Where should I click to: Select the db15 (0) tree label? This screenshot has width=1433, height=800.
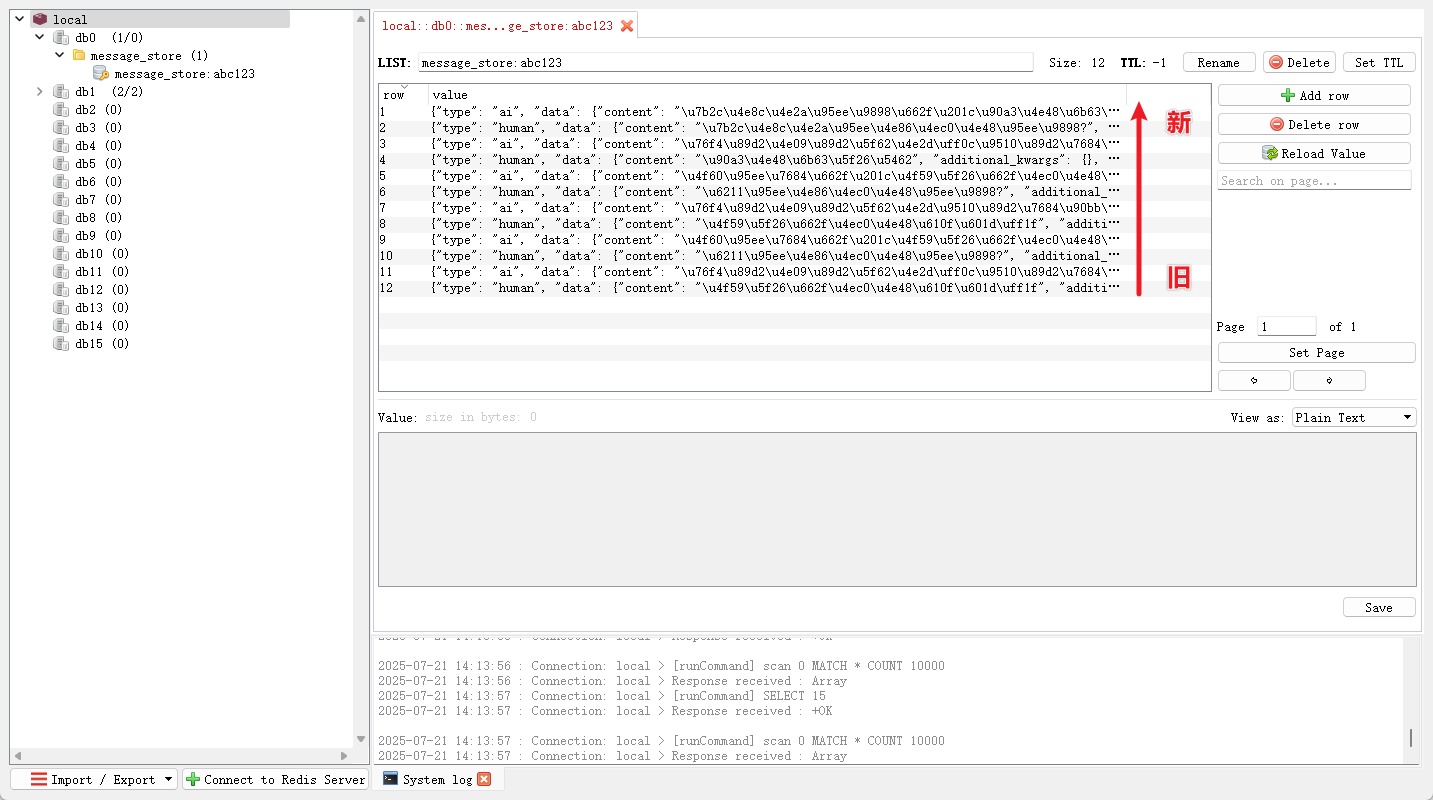[x=101, y=344]
